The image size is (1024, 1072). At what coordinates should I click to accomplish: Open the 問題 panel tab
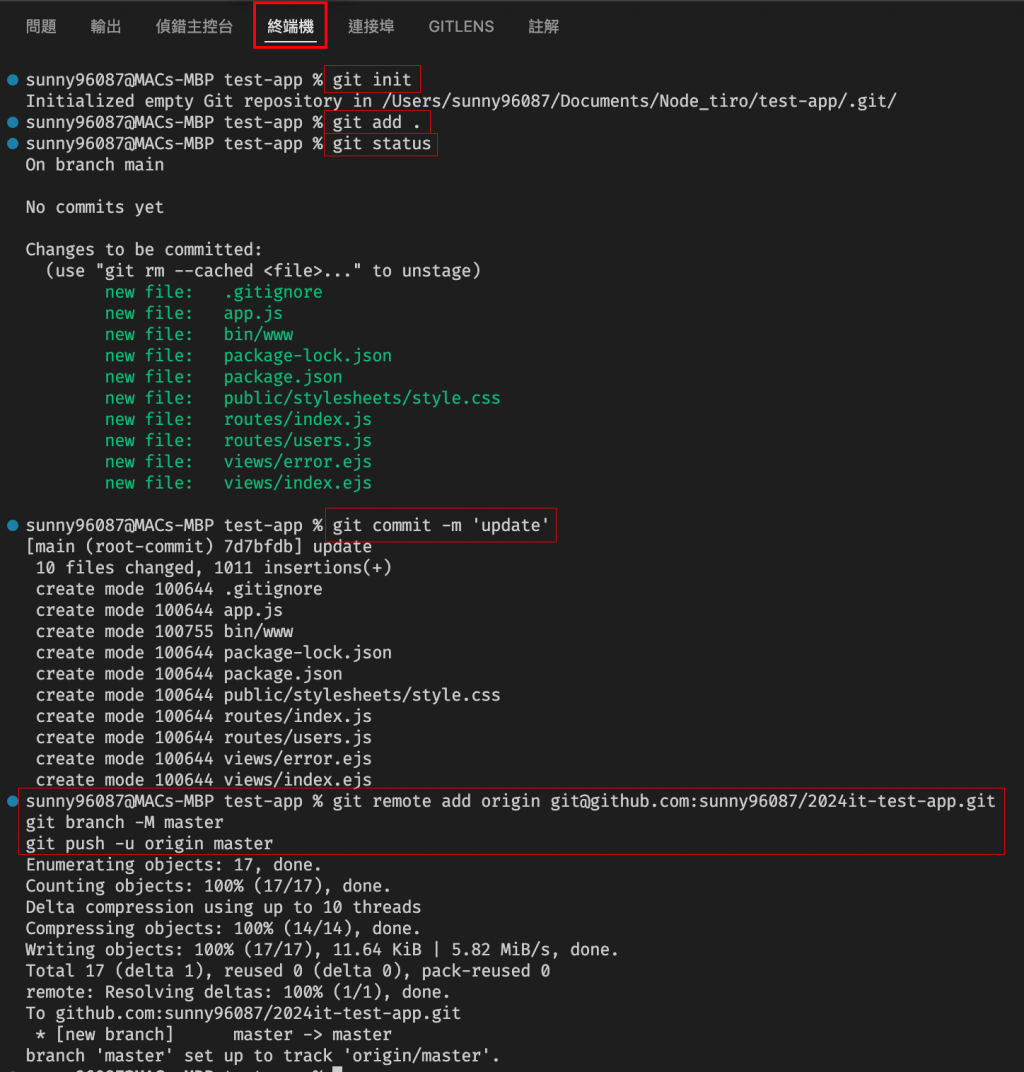[x=41, y=27]
